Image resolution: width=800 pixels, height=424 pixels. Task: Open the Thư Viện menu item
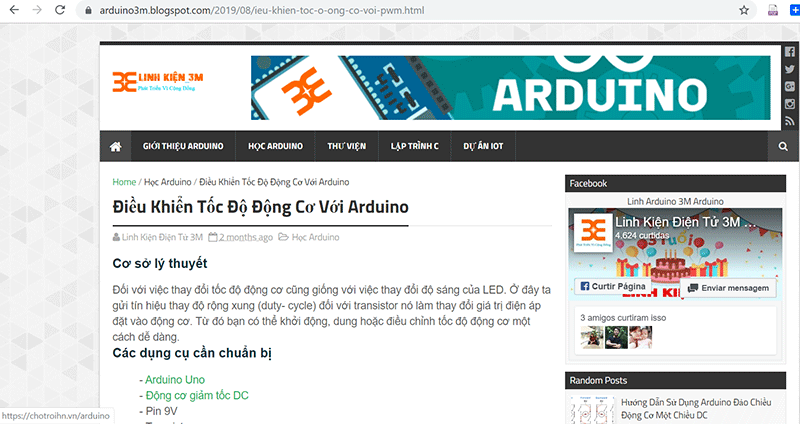coord(346,146)
